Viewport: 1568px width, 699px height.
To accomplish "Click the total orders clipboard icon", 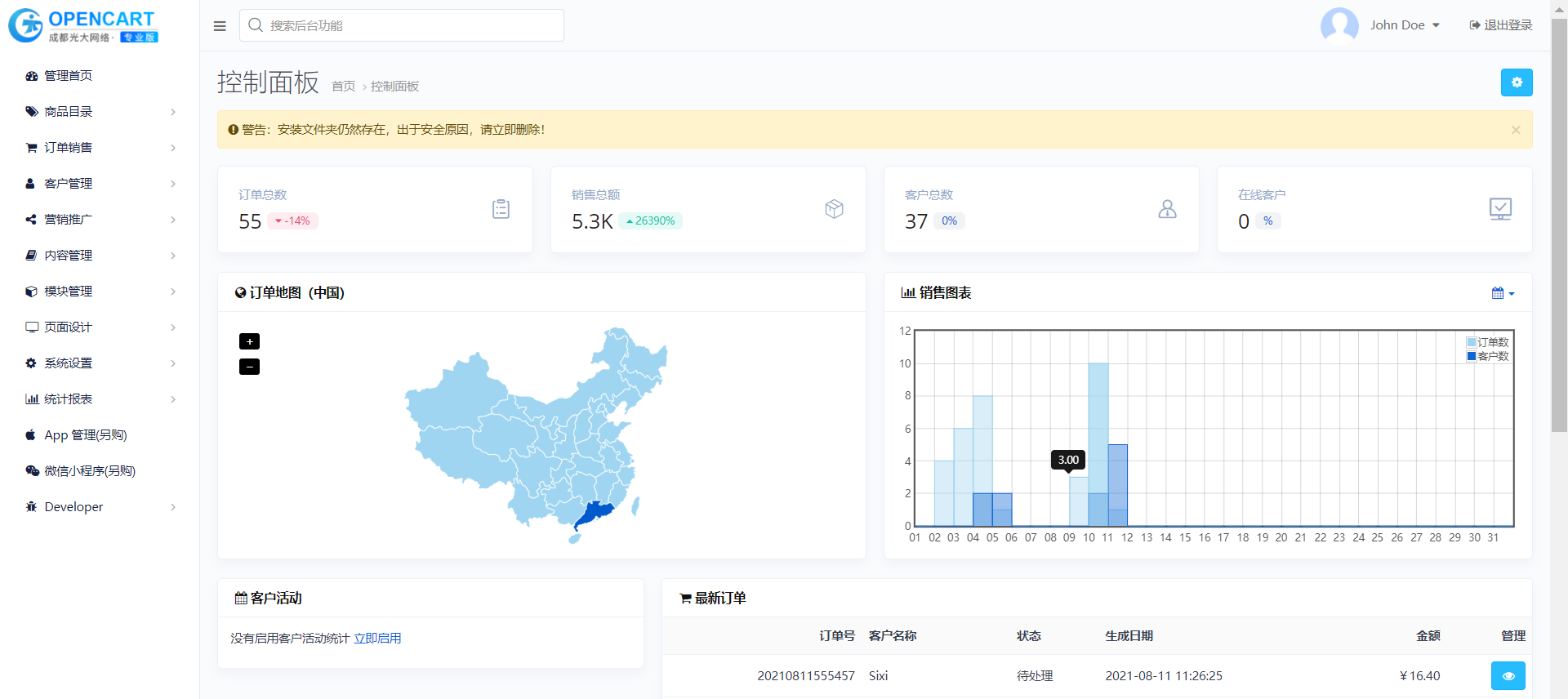I will (501, 209).
